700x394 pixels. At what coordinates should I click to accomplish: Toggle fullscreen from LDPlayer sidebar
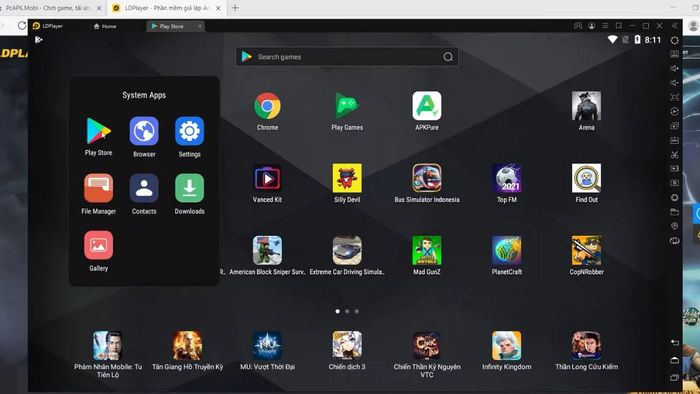point(675,97)
